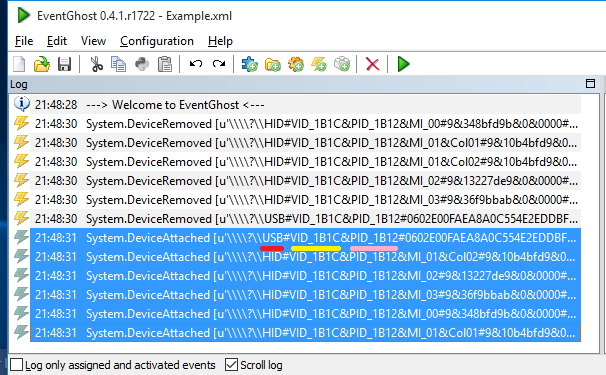Enable Log only assigned and activated events

[x=17, y=365]
